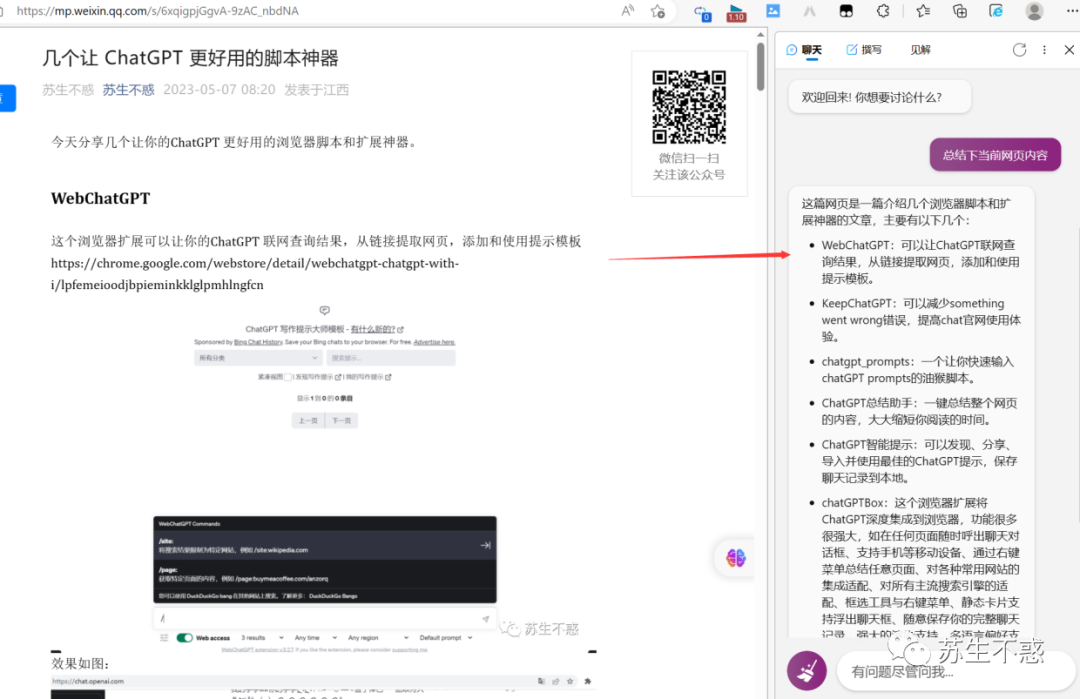The height and width of the screenshot is (699, 1080).
Task: Open sidebar more-options vertical dots
Action: pyautogui.click(x=1044, y=50)
